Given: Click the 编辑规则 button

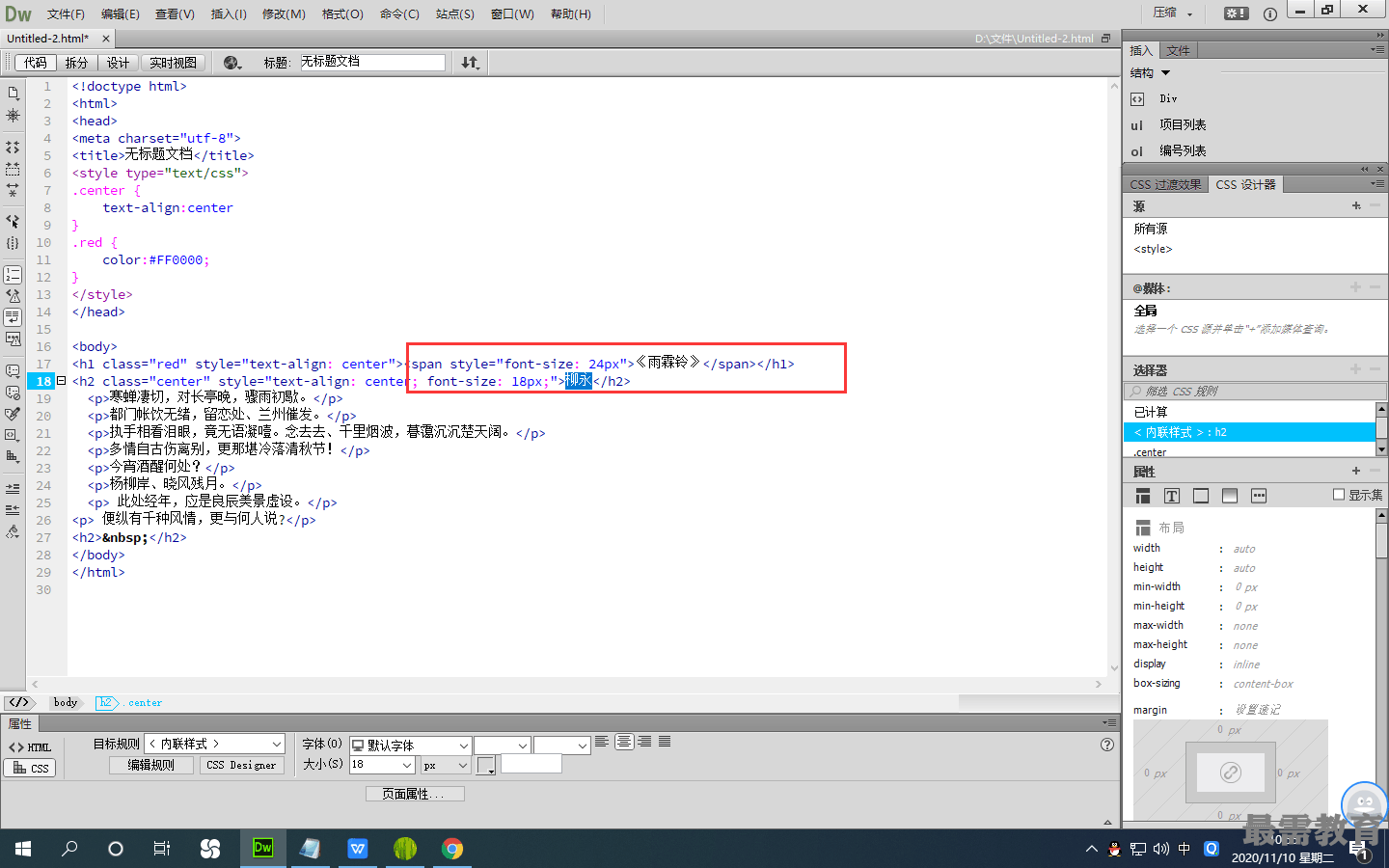Looking at the screenshot, I should 150,765.
